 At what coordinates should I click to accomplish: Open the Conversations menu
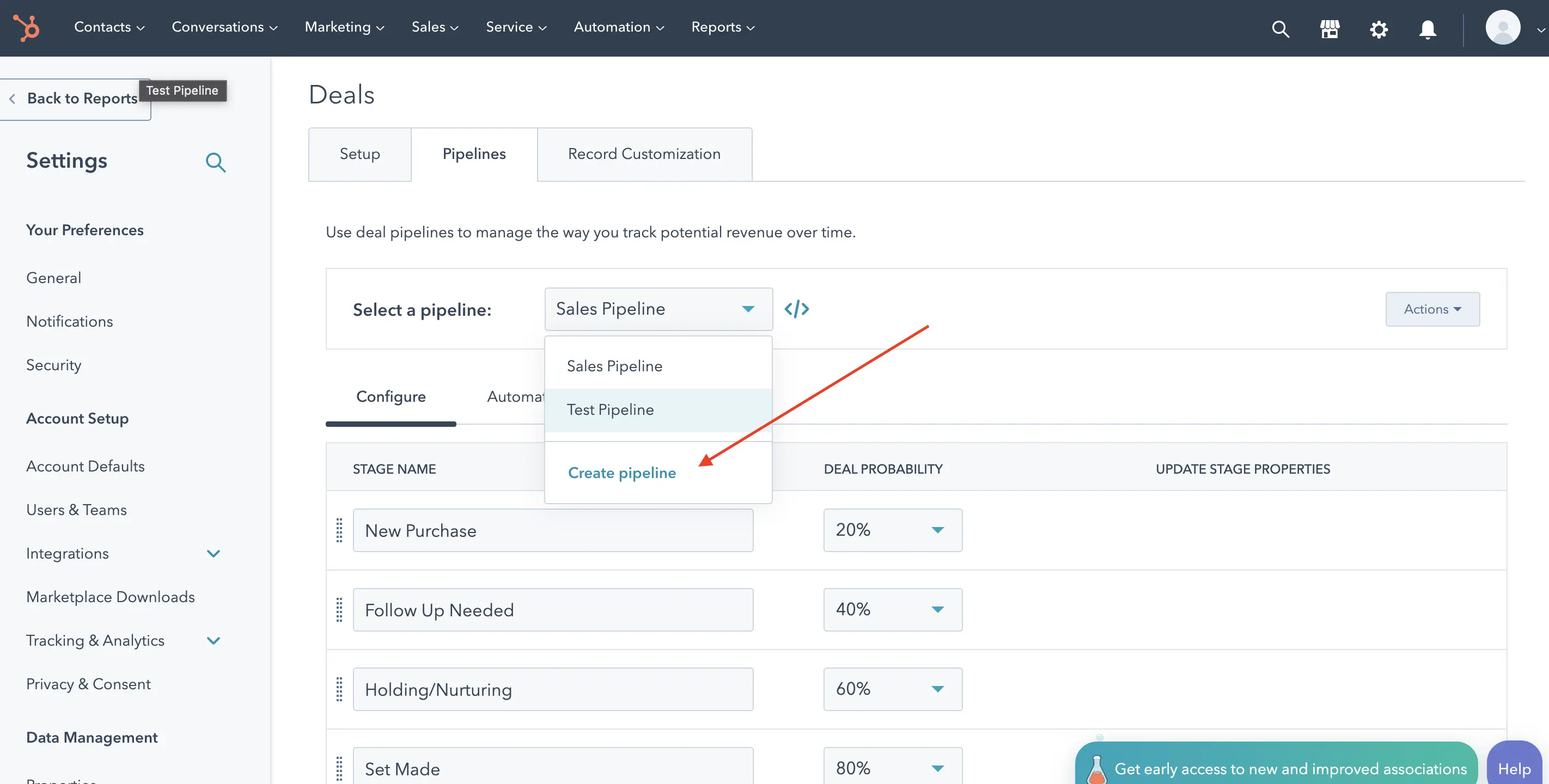click(x=224, y=27)
